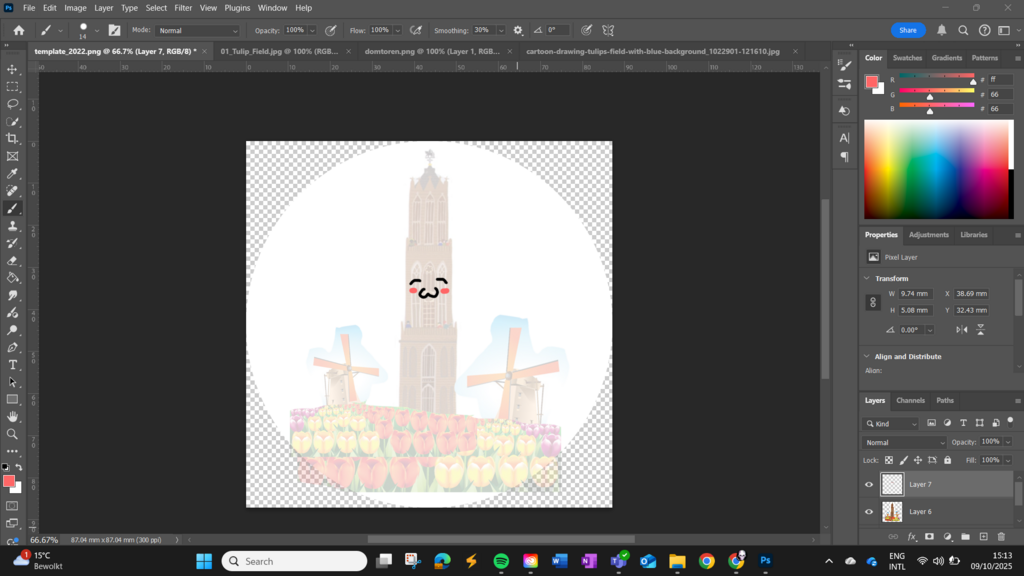1024x576 pixels.
Task: Select the Hand tool
Action: click(13, 416)
